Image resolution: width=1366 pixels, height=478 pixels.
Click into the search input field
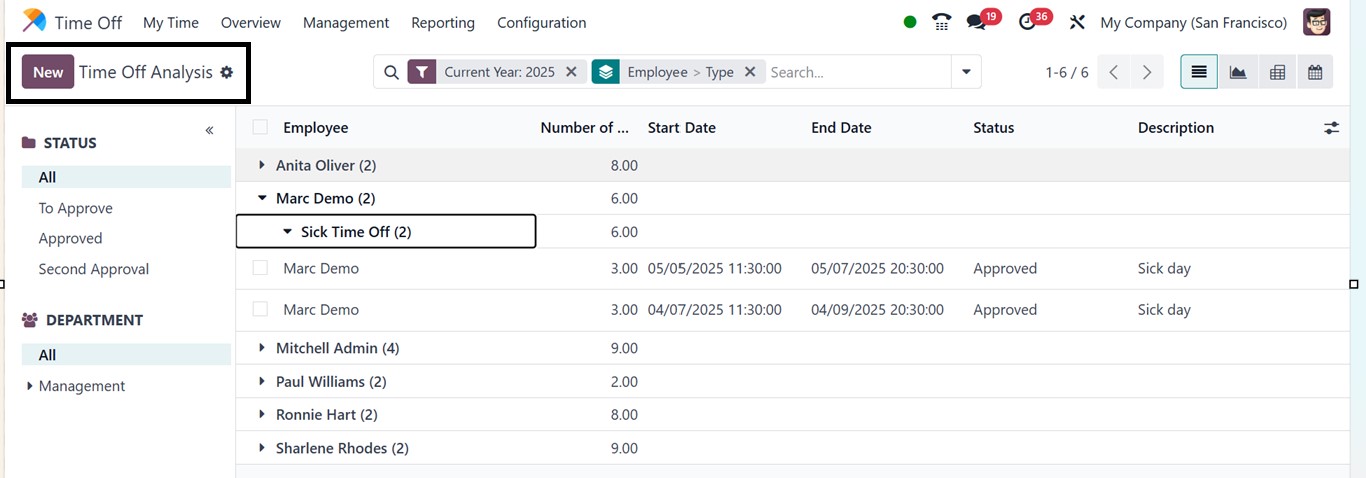tap(855, 72)
